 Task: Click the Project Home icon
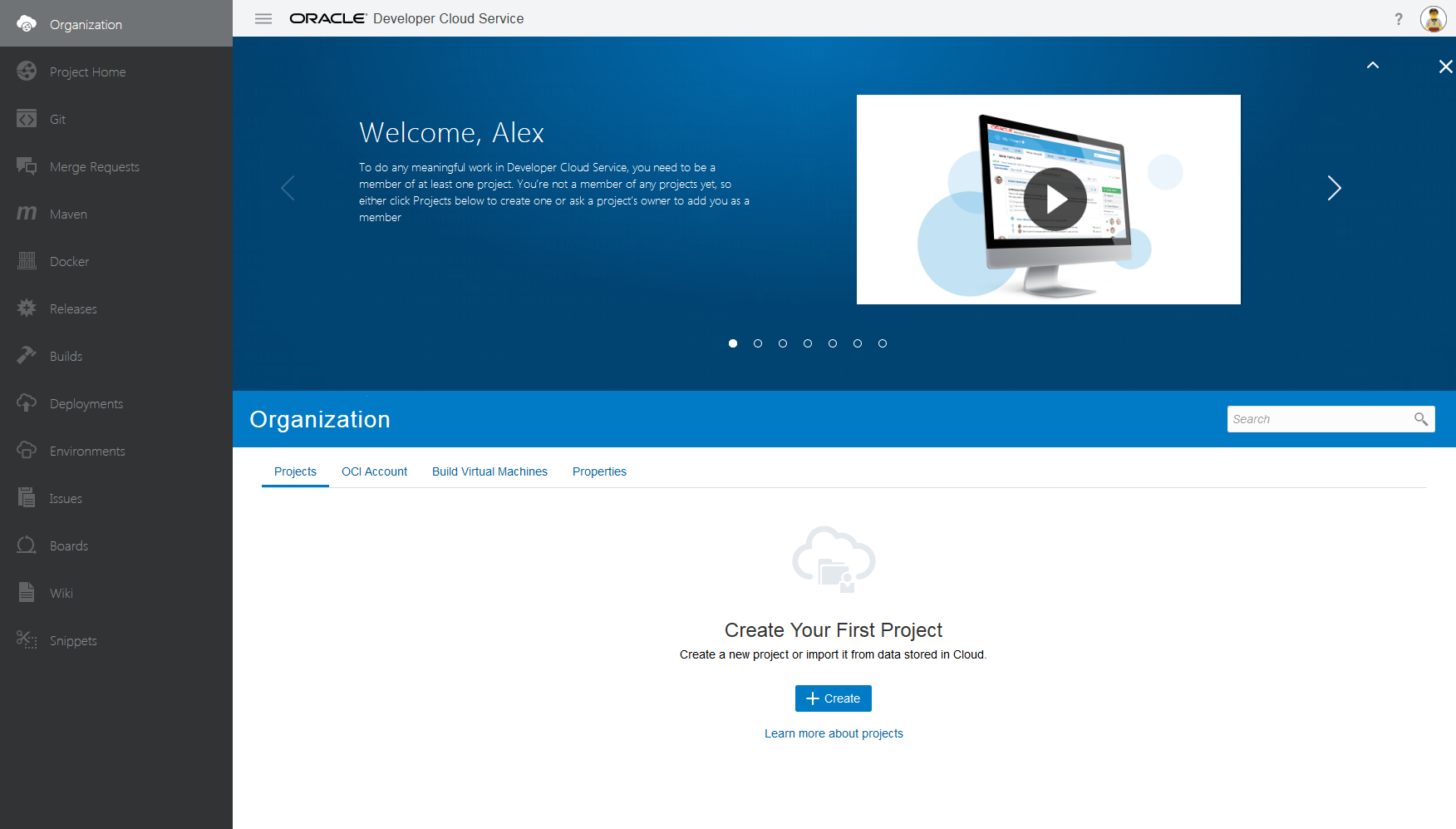point(27,72)
